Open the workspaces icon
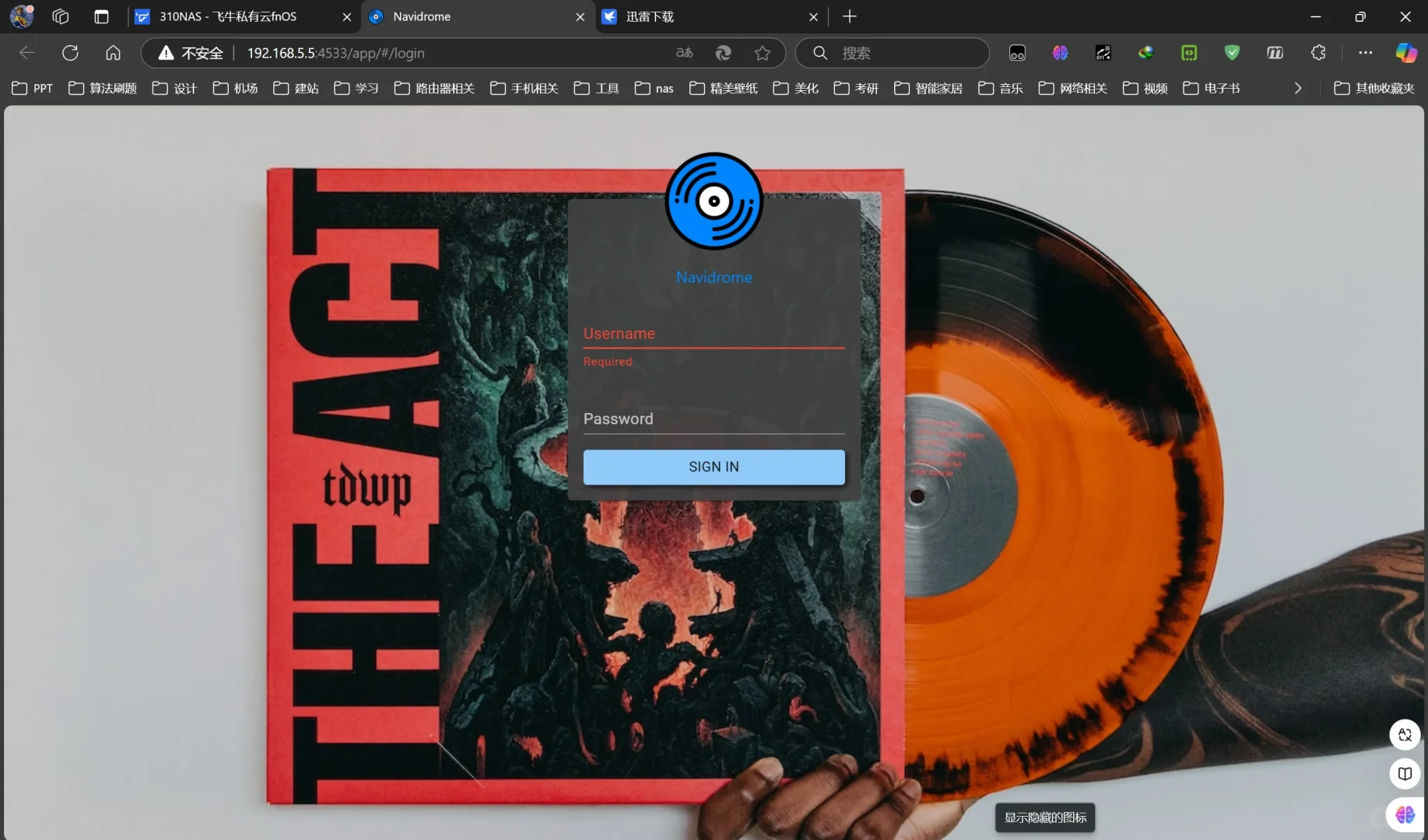1428x840 pixels. point(60,16)
